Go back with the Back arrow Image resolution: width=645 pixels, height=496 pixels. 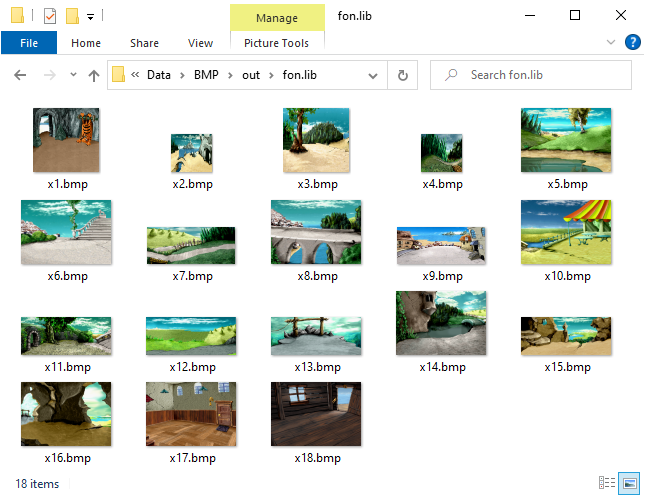(x=20, y=75)
